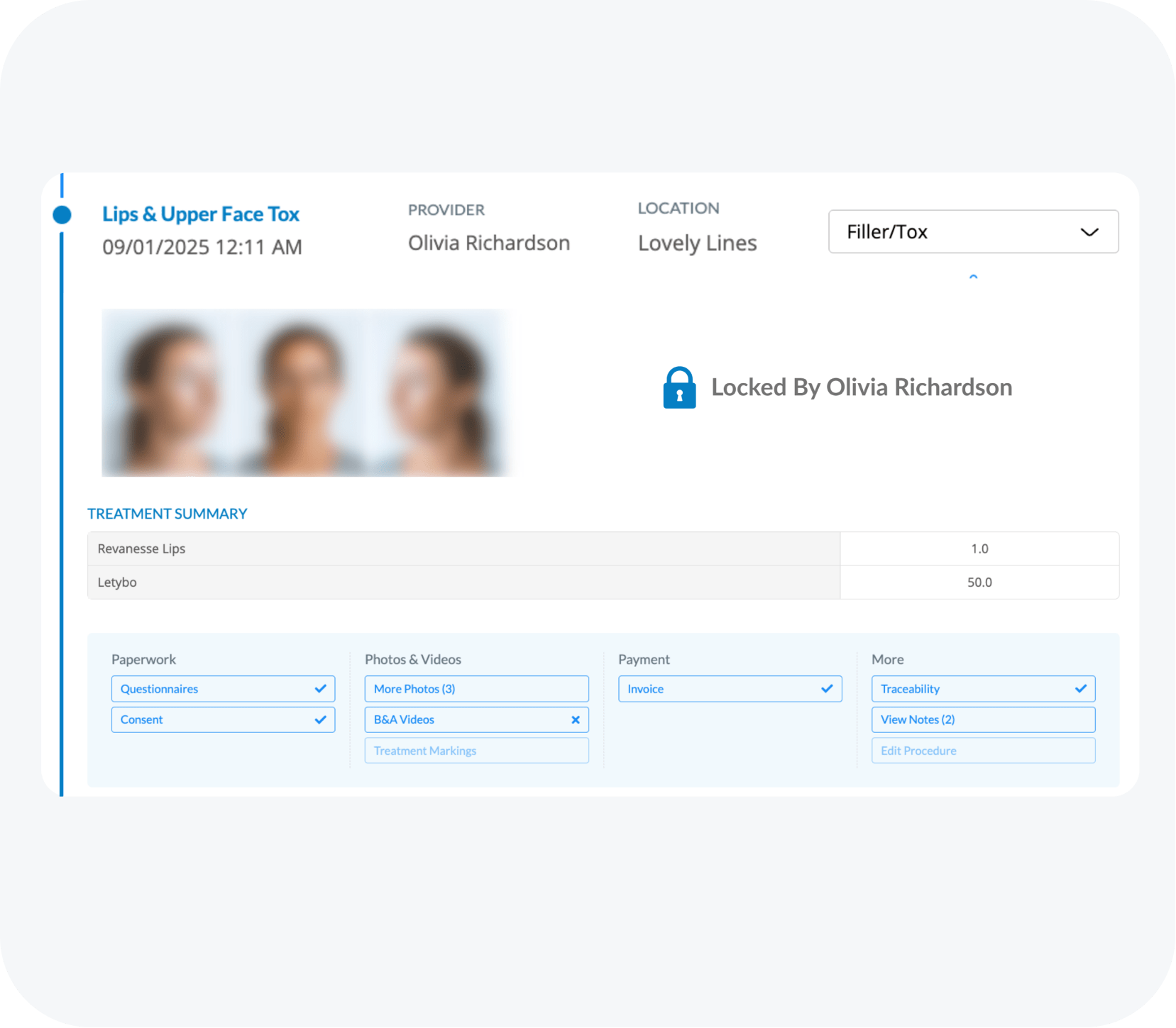
Task: Click the Traceability checkmark icon
Action: coord(1080,689)
